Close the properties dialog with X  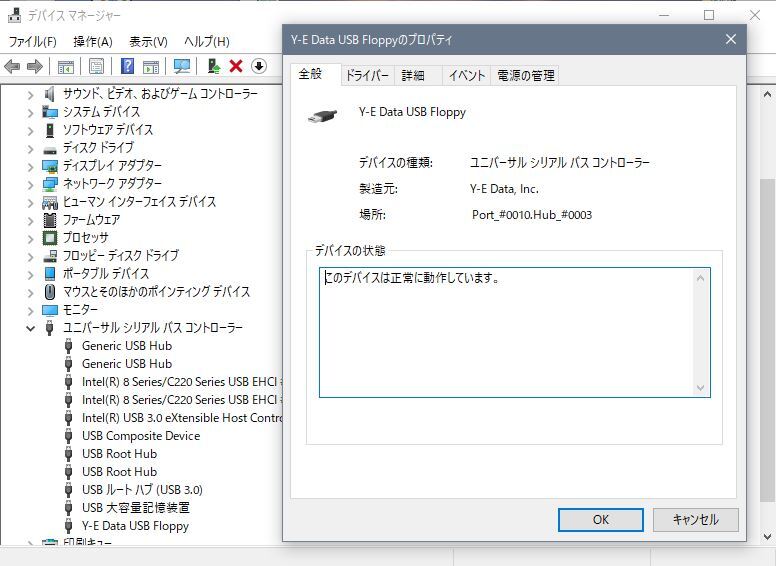tap(730, 40)
